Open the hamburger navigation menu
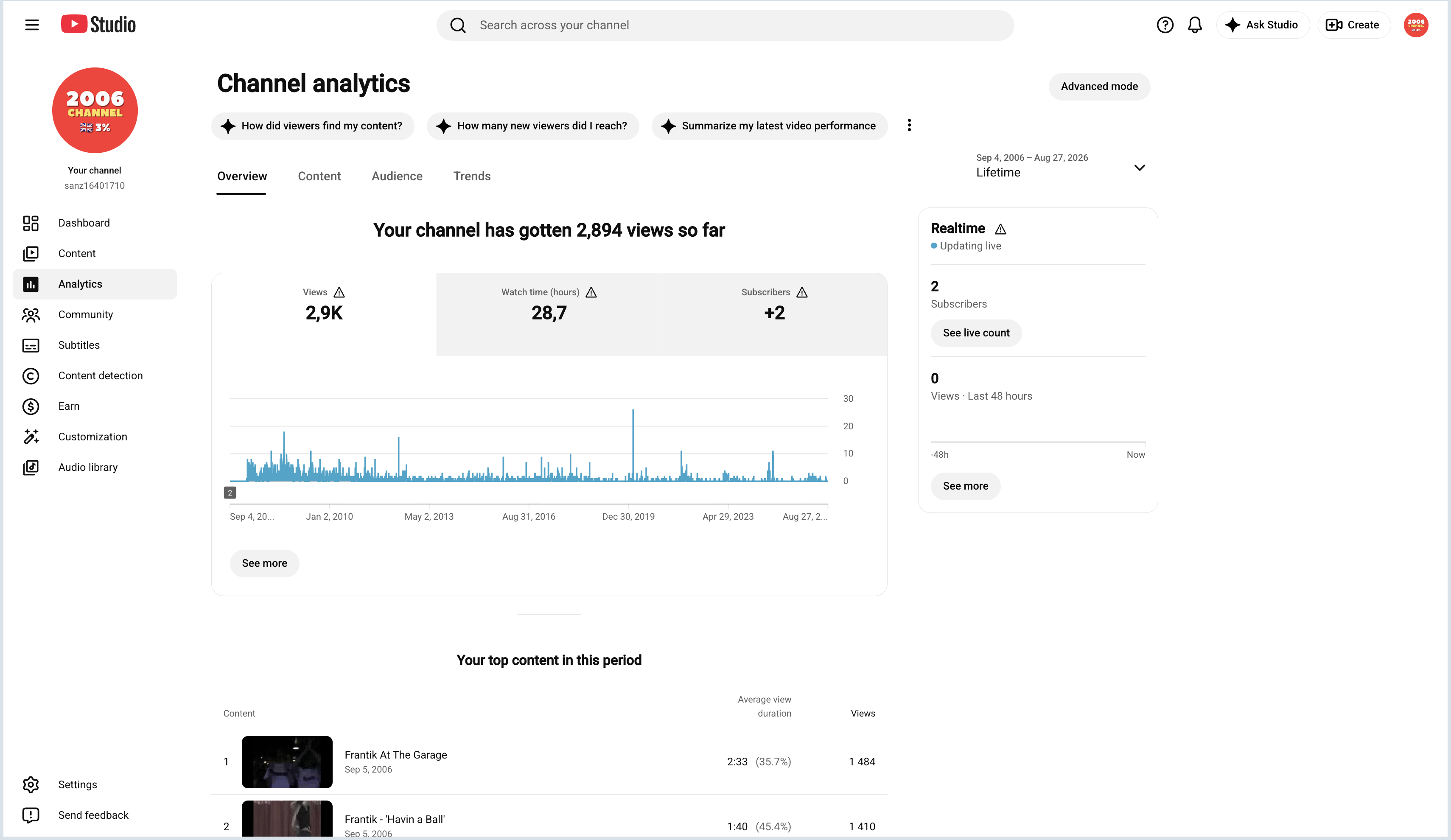 (32, 25)
